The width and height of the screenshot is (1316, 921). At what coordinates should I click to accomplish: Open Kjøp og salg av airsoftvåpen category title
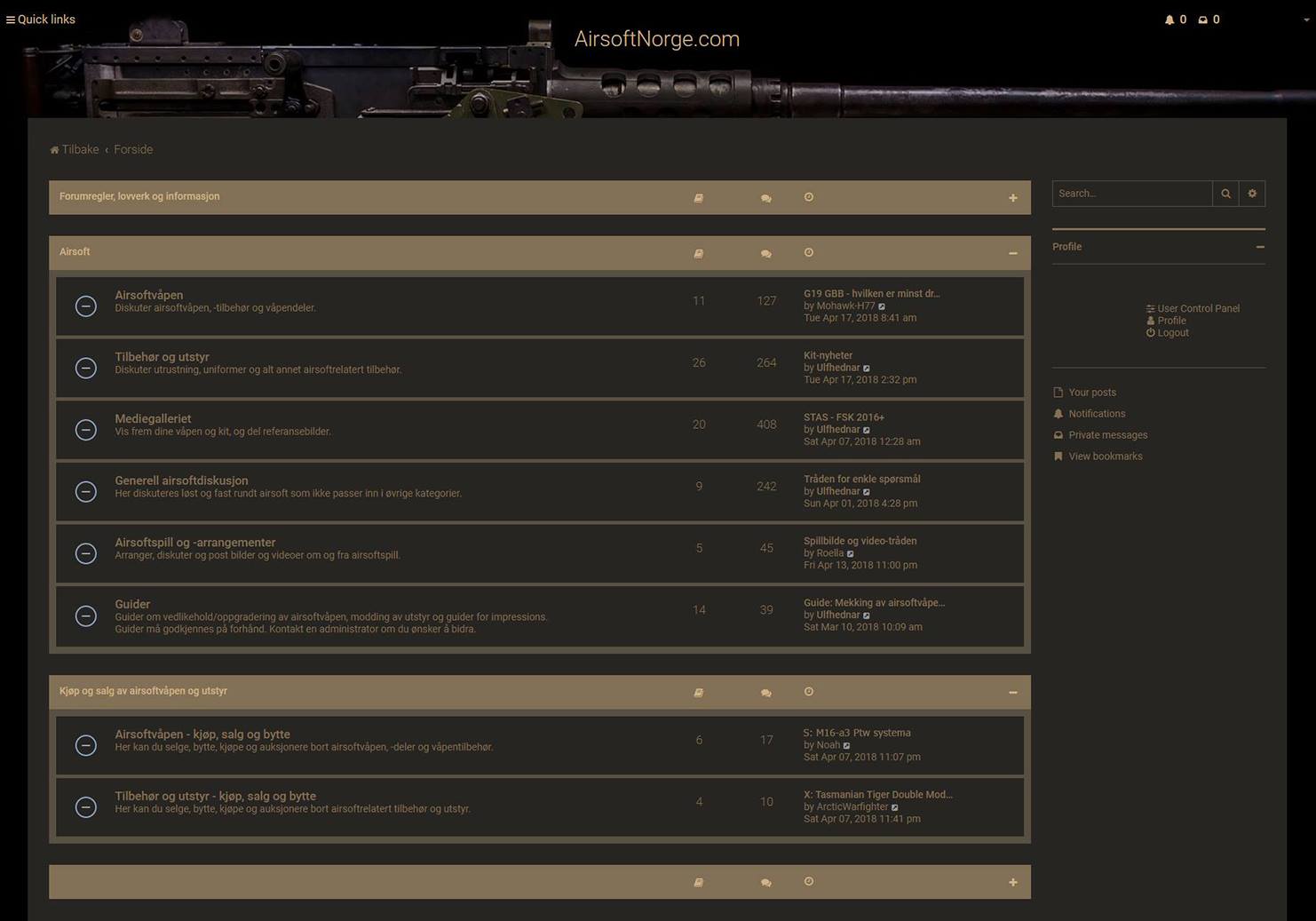click(x=143, y=691)
